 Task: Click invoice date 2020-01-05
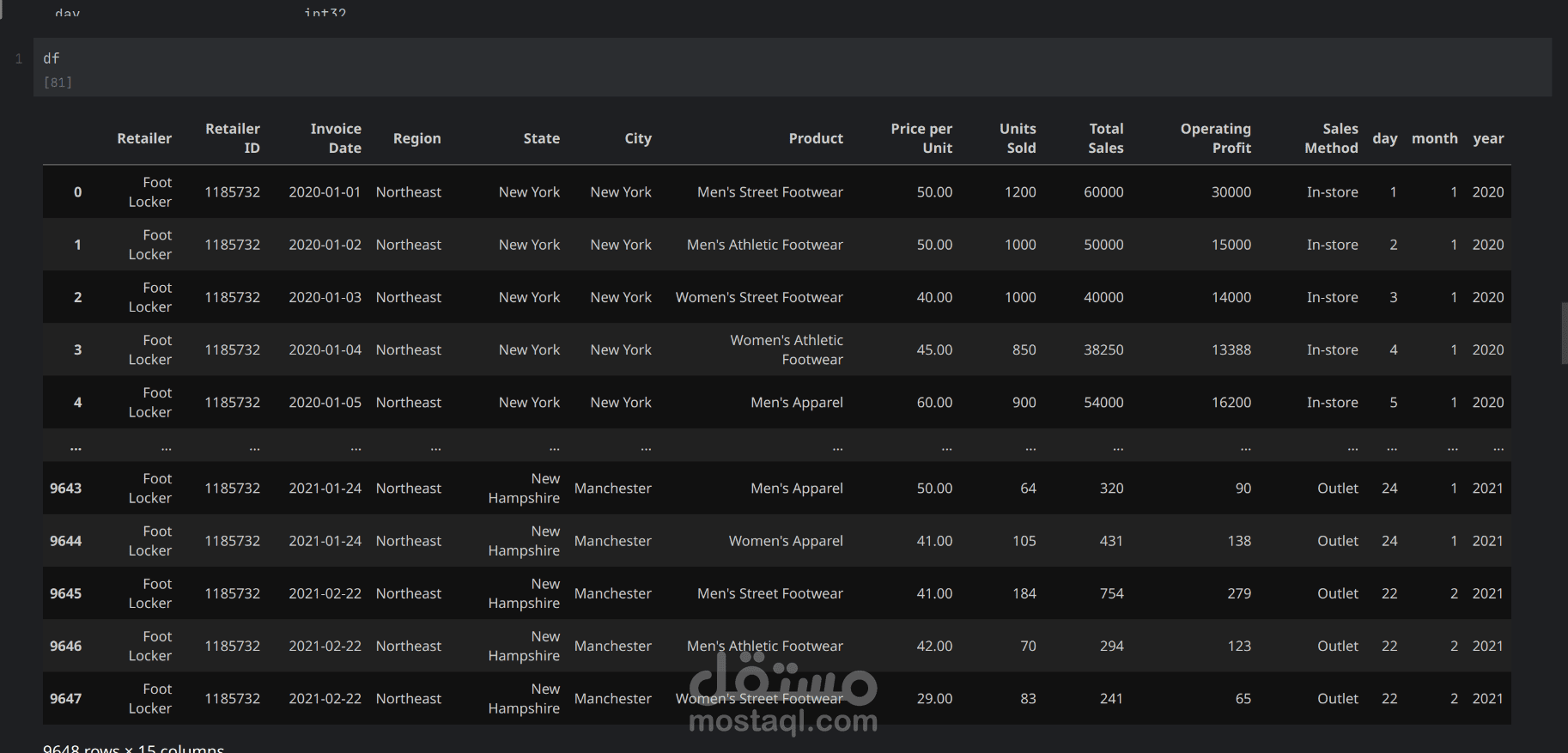pyautogui.click(x=325, y=403)
